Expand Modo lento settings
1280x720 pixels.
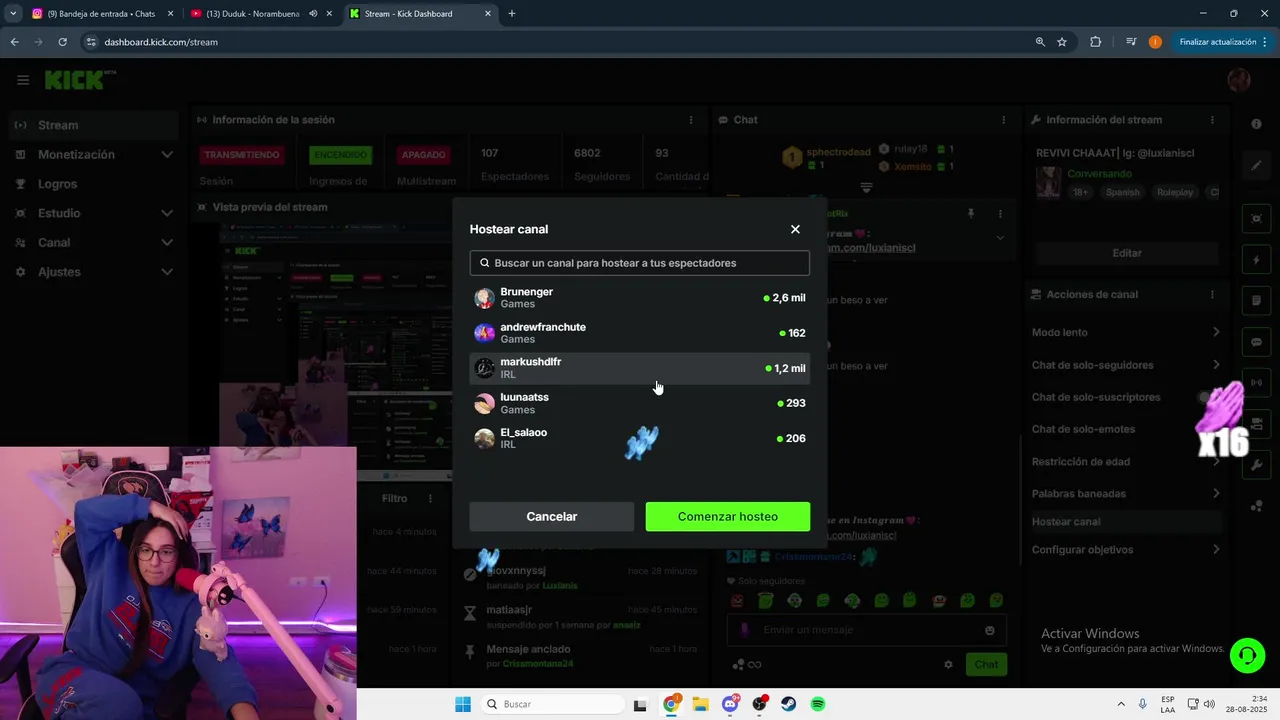(x=1126, y=332)
